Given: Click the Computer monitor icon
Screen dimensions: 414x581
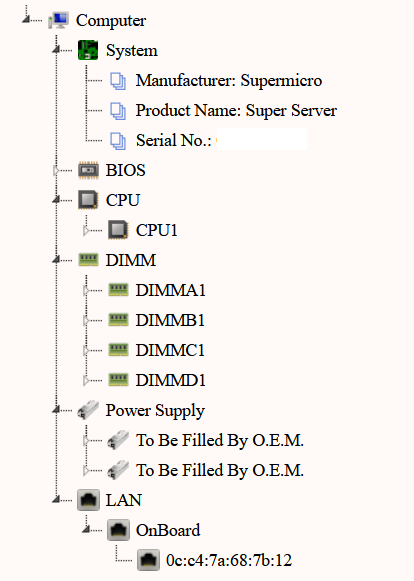Looking at the screenshot, I should pyautogui.click(x=59, y=20).
